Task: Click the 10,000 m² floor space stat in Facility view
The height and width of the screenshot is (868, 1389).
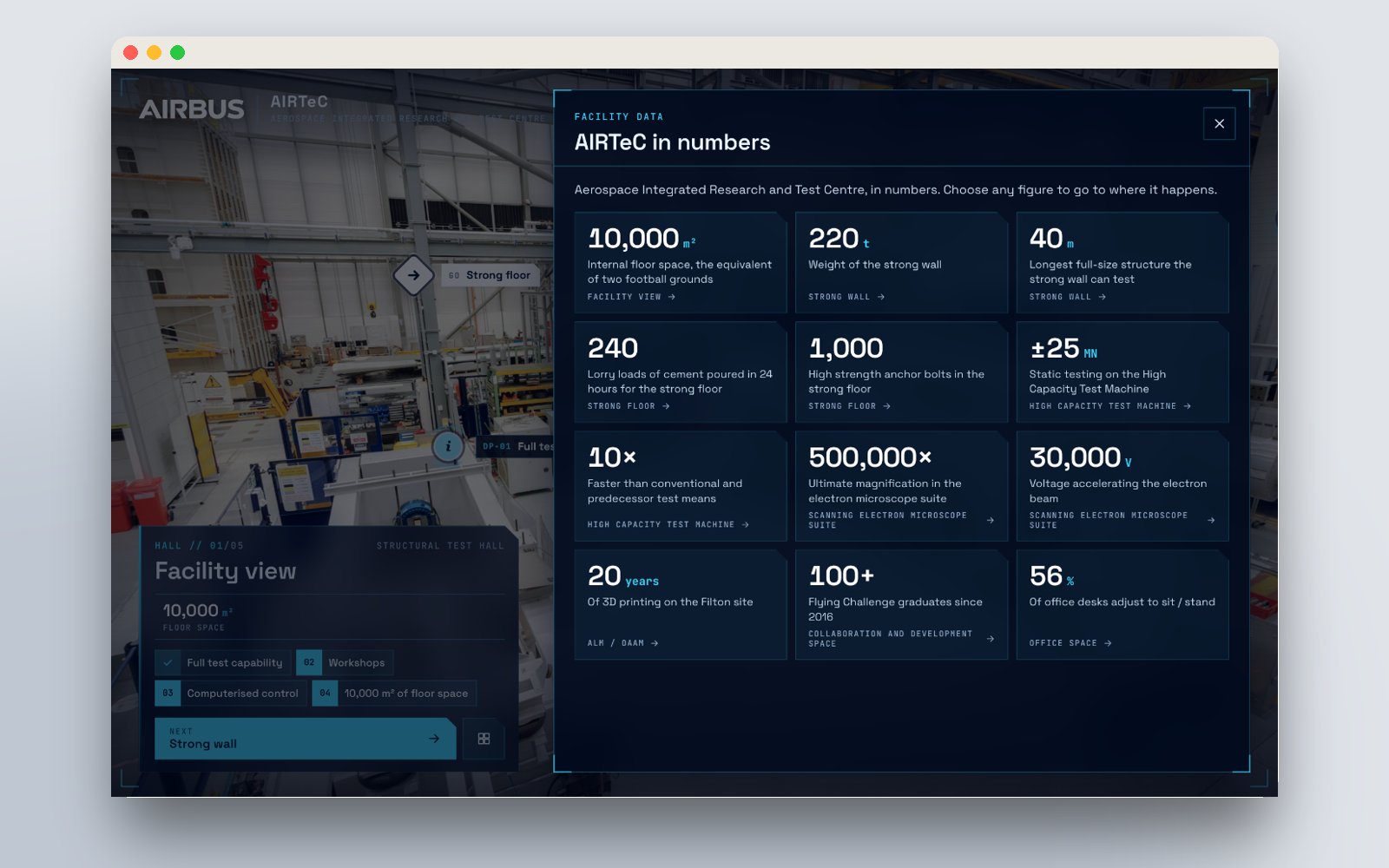Action: click(x=198, y=615)
